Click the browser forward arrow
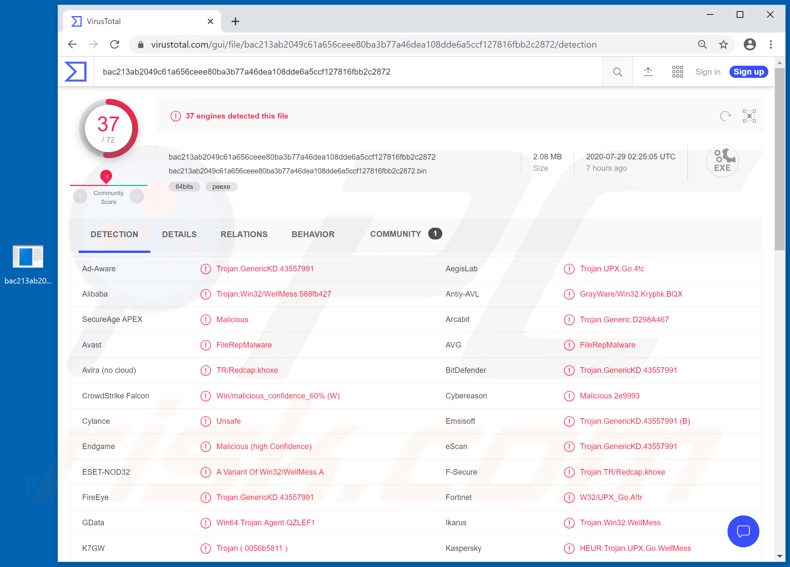The width and height of the screenshot is (790, 567). point(93,44)
